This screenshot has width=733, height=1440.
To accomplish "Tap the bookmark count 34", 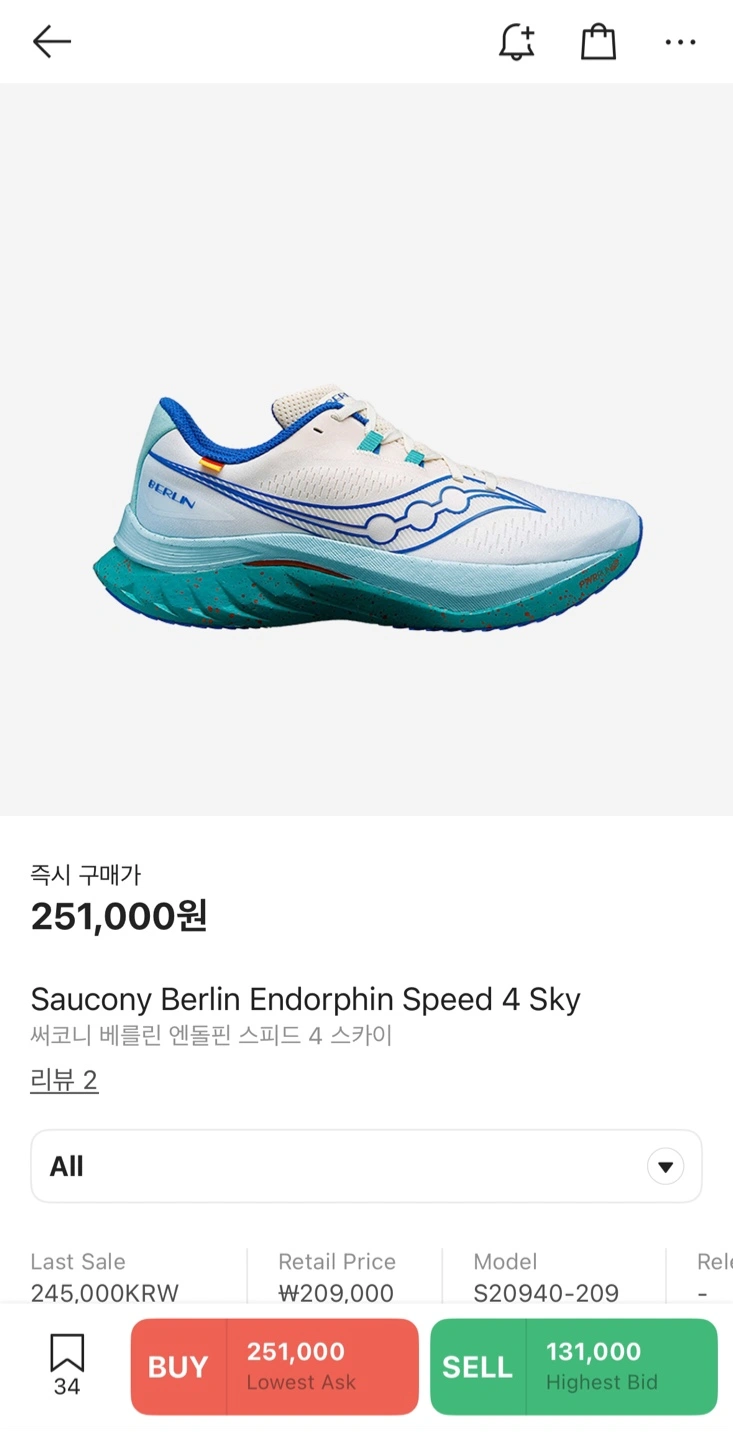I will point(67,1387).
